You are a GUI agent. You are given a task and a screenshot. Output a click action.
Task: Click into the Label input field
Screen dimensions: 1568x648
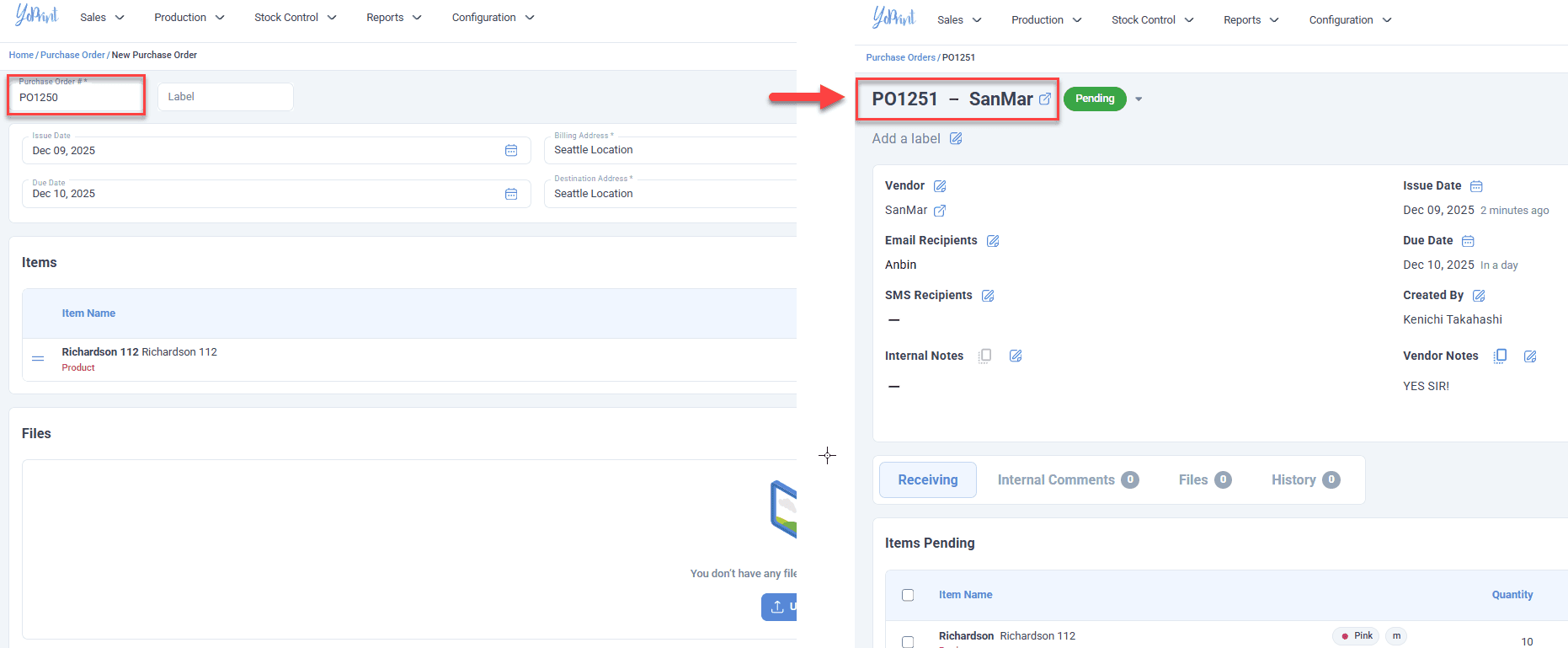[x=226, y=97]
